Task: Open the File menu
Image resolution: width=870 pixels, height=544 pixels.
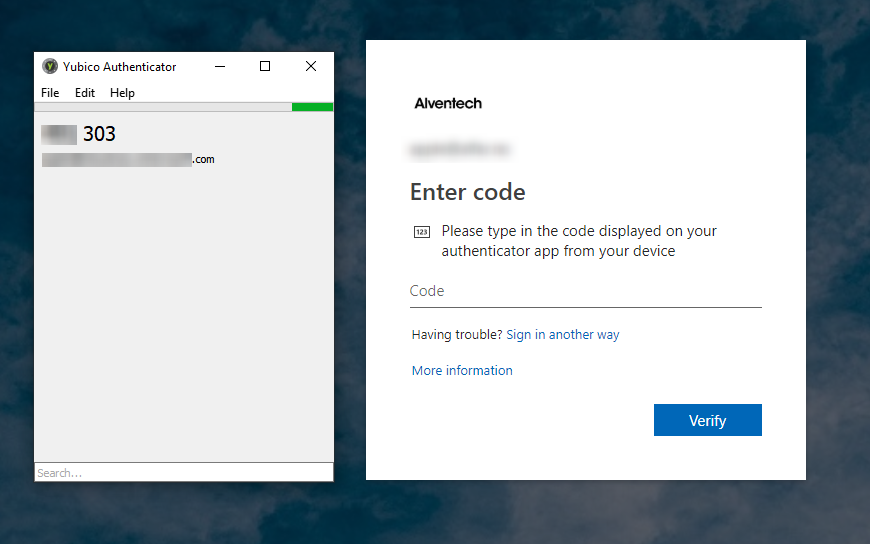Action: tap(50, 93)
